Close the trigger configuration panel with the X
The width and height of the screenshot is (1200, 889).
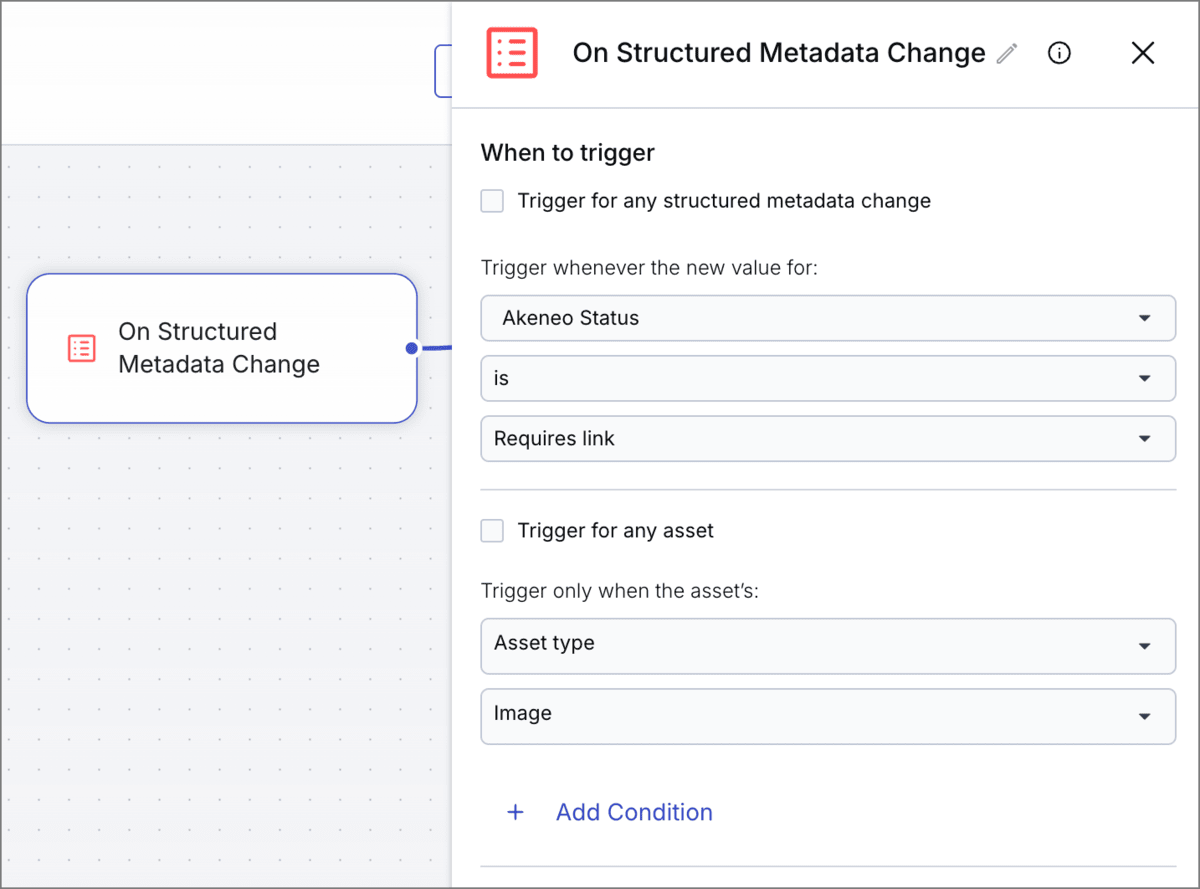point(1142,53)
